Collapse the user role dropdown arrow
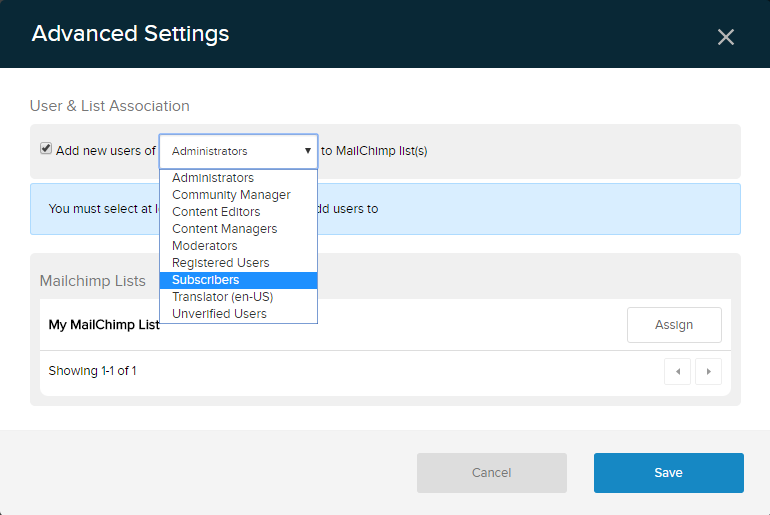Image resolution: width=770 pixels, height=515 pixels. (308, 151)
